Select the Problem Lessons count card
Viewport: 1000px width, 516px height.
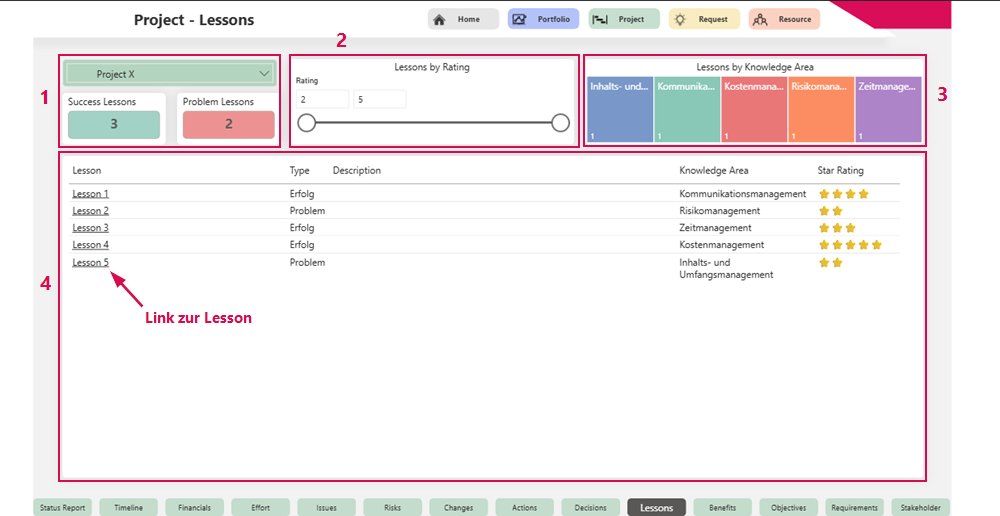(228, 124)
